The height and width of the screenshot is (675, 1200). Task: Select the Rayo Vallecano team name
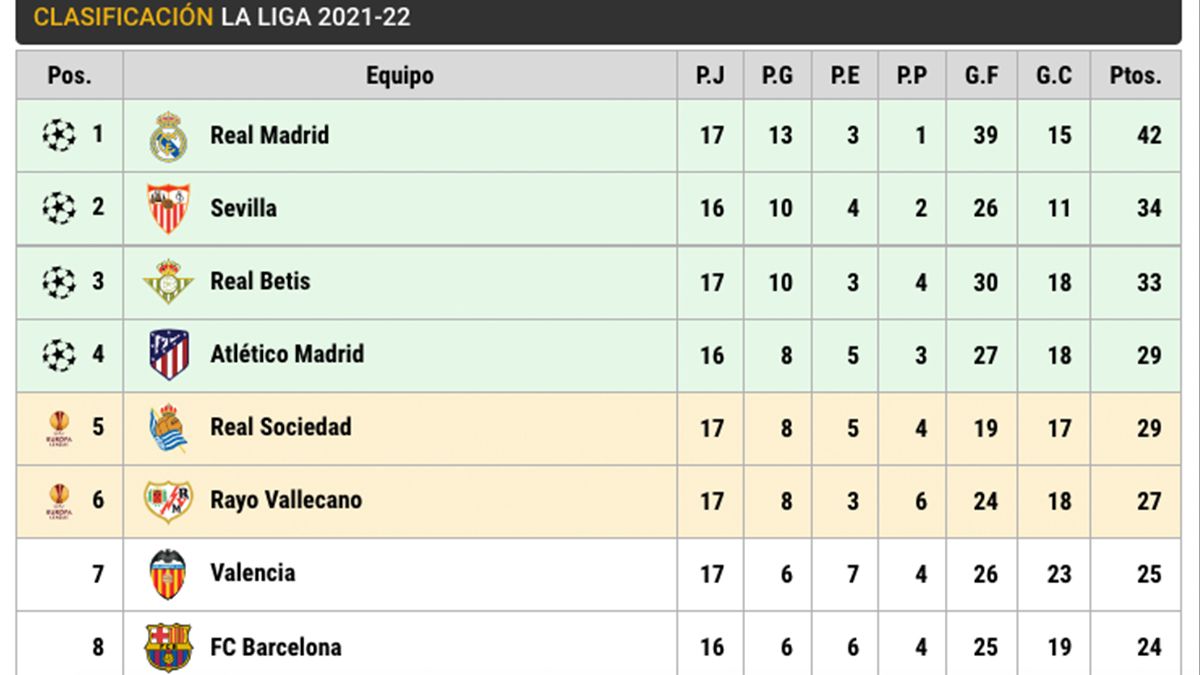(x=285, y=500)
